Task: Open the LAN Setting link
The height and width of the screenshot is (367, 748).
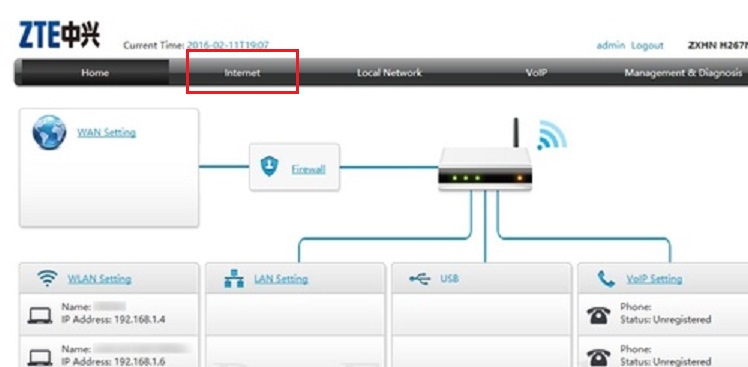Action: (x=281, y=279)
